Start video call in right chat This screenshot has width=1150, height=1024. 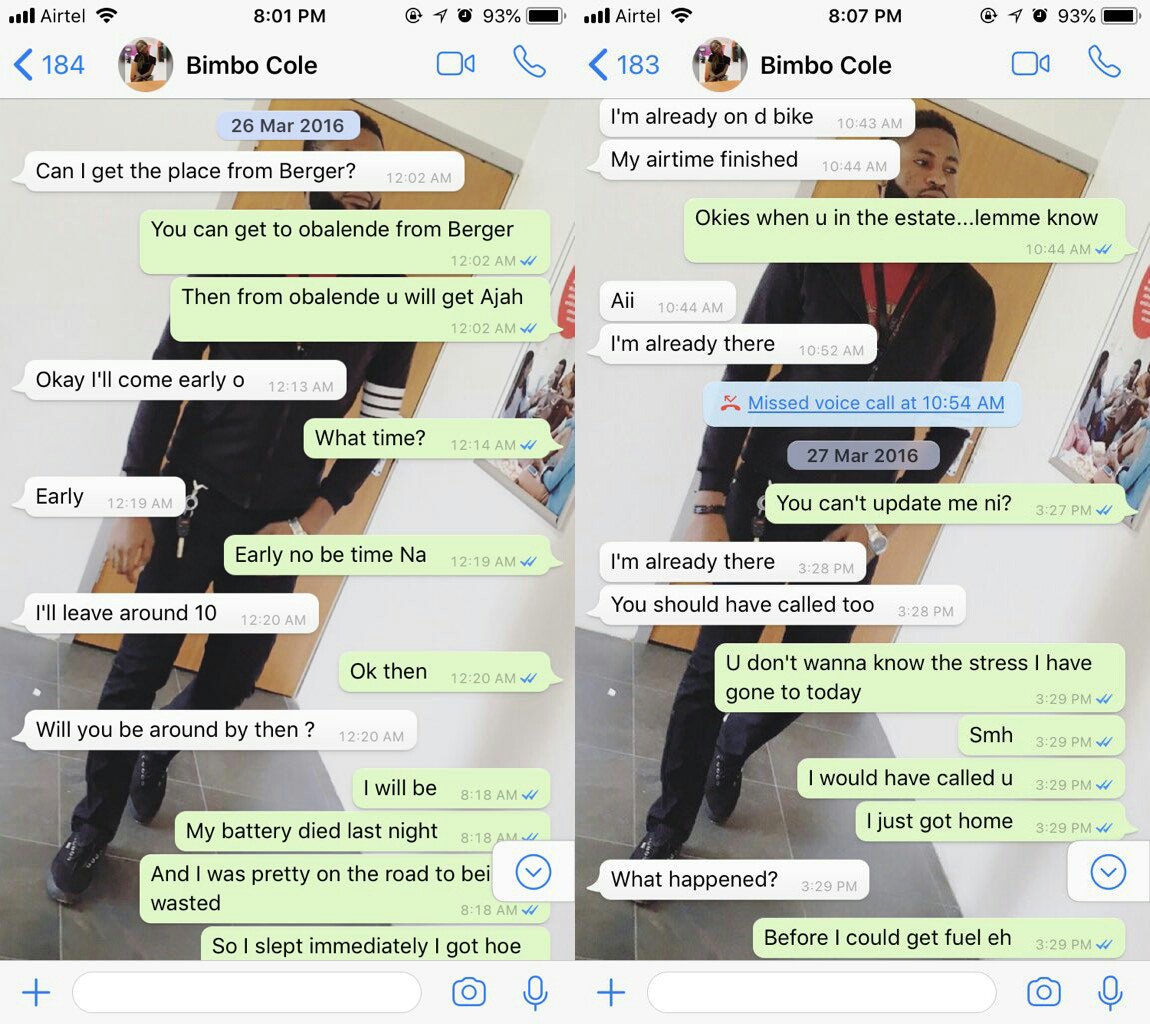click(1030, 64)
